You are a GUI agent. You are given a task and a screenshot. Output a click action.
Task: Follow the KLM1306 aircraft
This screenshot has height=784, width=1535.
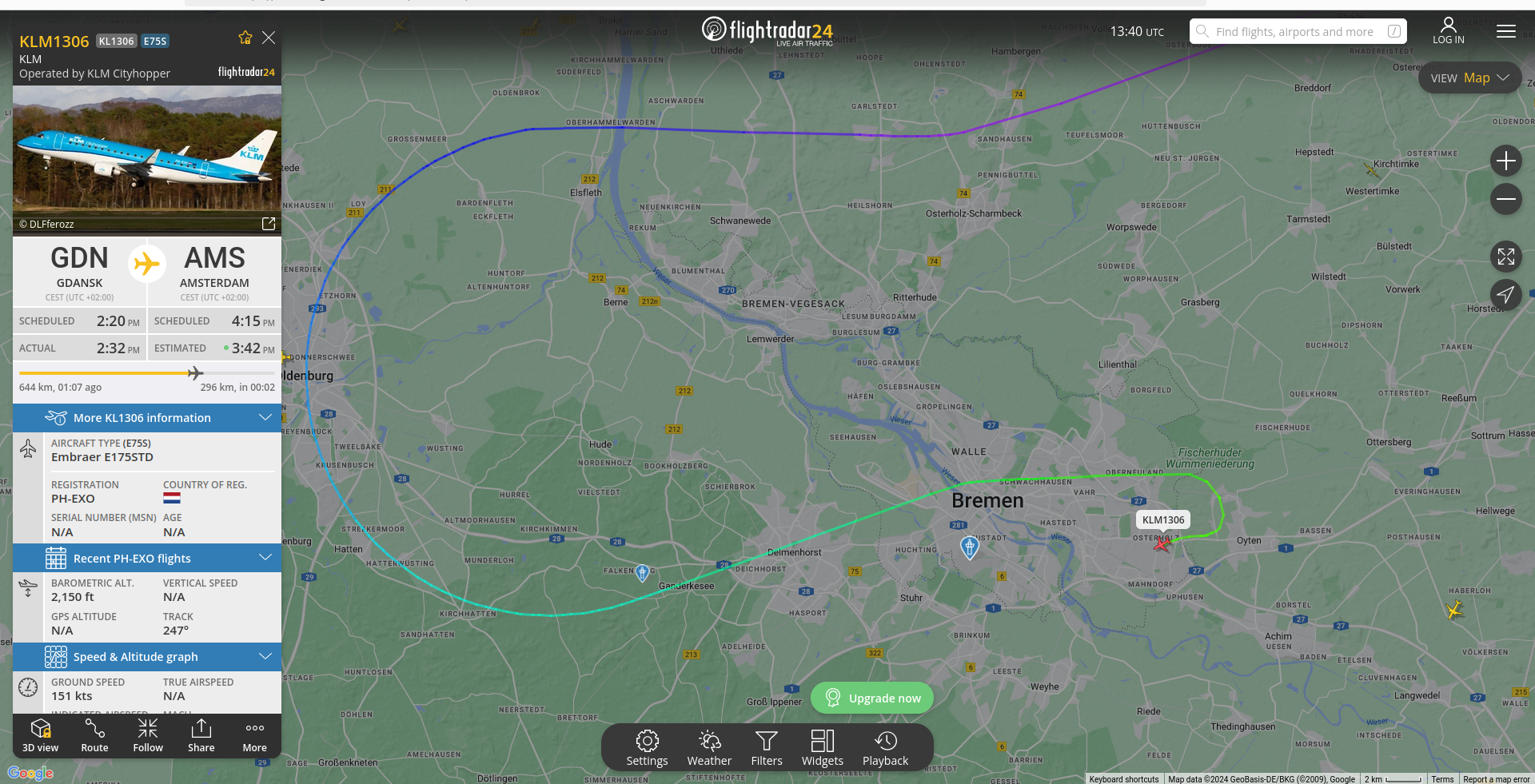click(x=148, y=735)
